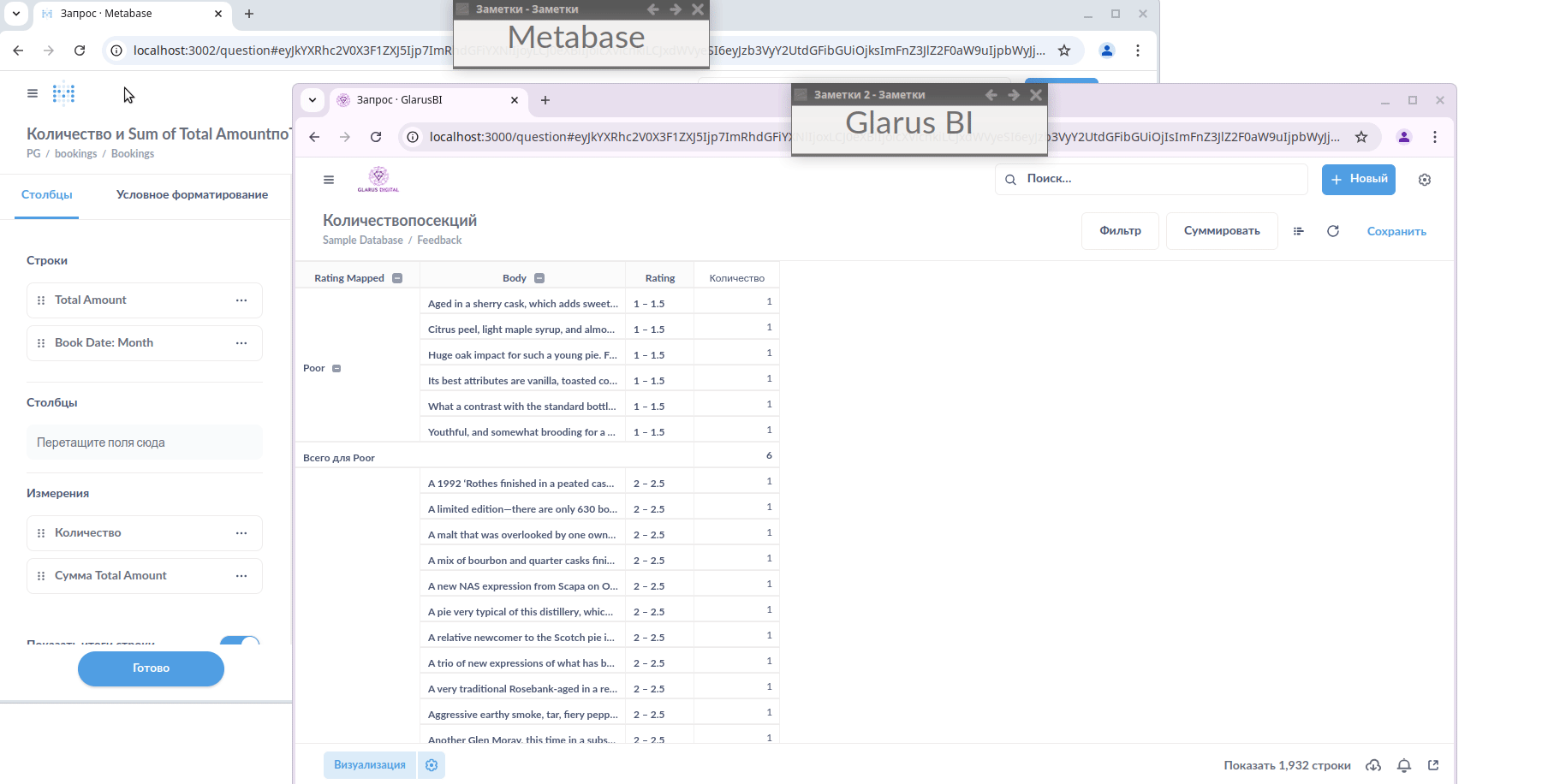Open GlarusBI sidebar hamburger menu
The width and height of the screenshot is (1542, 784).
tap(329, 180)
